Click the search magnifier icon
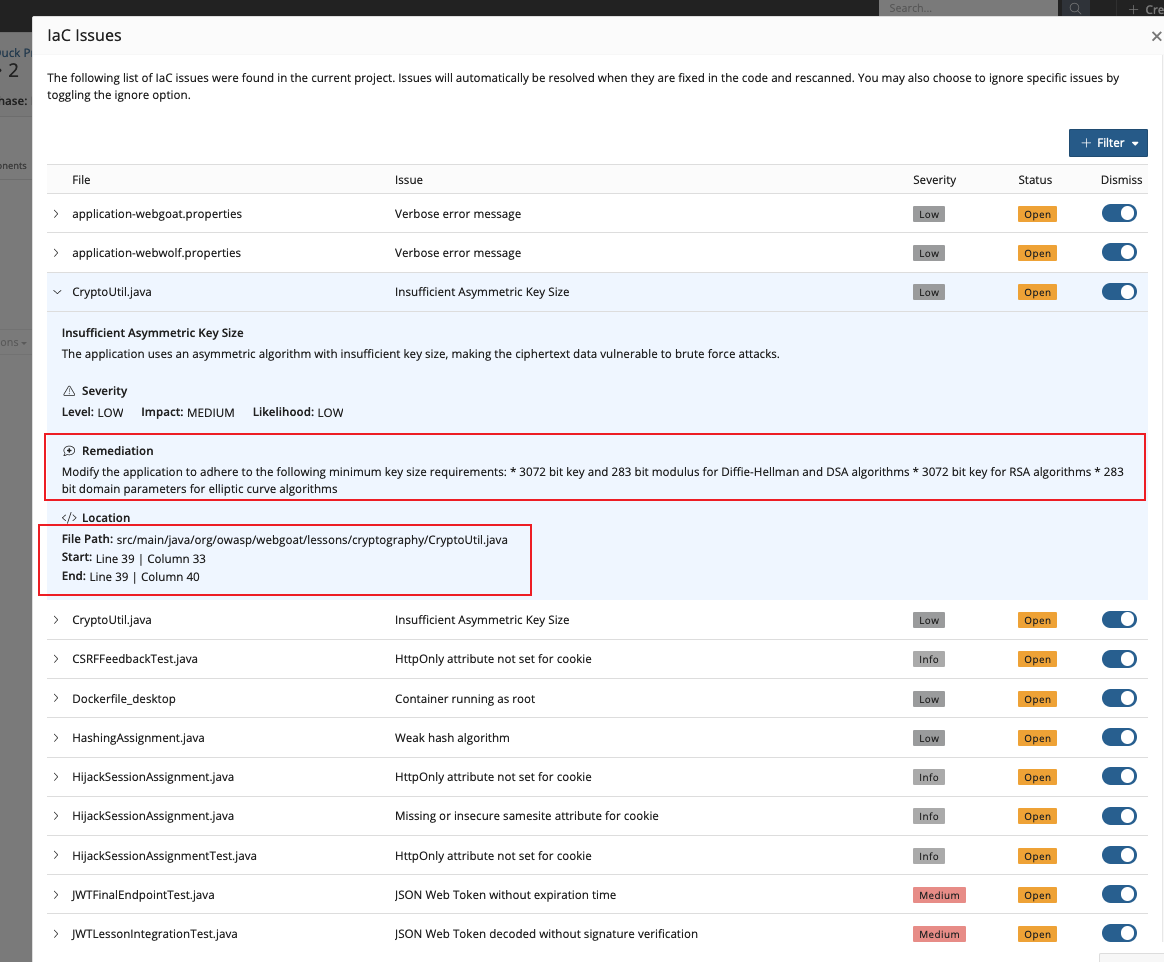Viewport: 1164px width, 962px height. pos(1074,8)
